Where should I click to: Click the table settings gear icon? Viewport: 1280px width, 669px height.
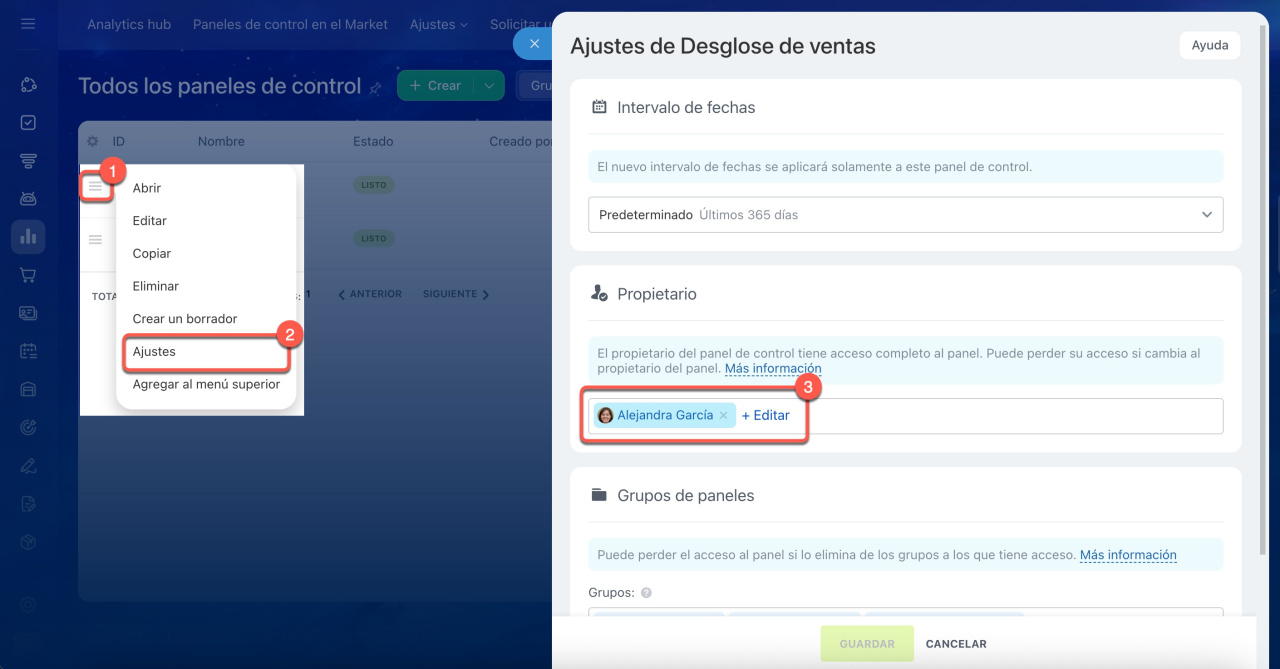coord(93,142)
